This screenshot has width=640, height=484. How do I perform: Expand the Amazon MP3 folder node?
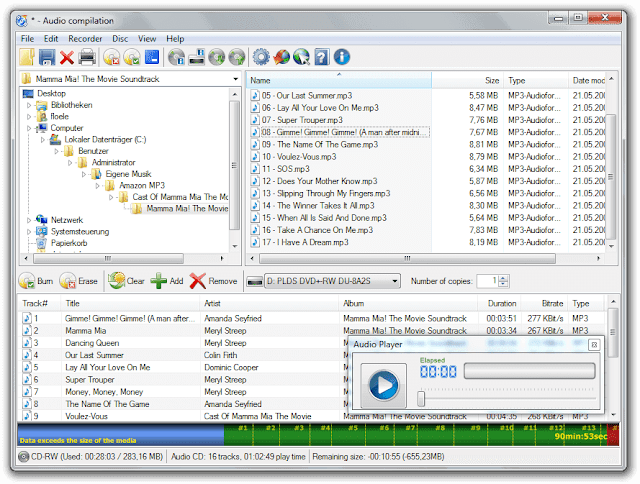pyautogui.click(x=98, y=186)
